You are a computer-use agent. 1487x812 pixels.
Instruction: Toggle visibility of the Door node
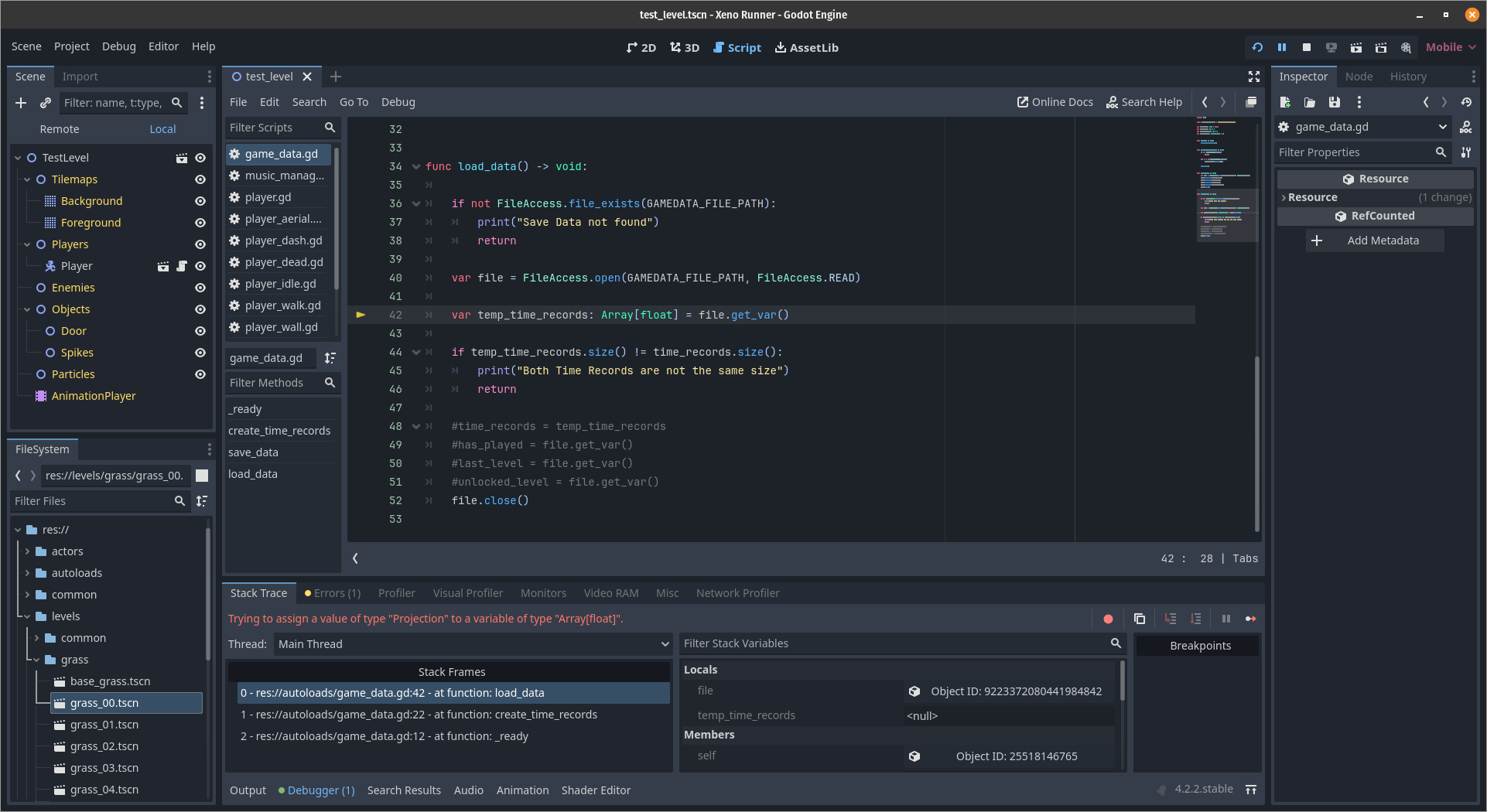pyautogui.click(x=200, y=331)
